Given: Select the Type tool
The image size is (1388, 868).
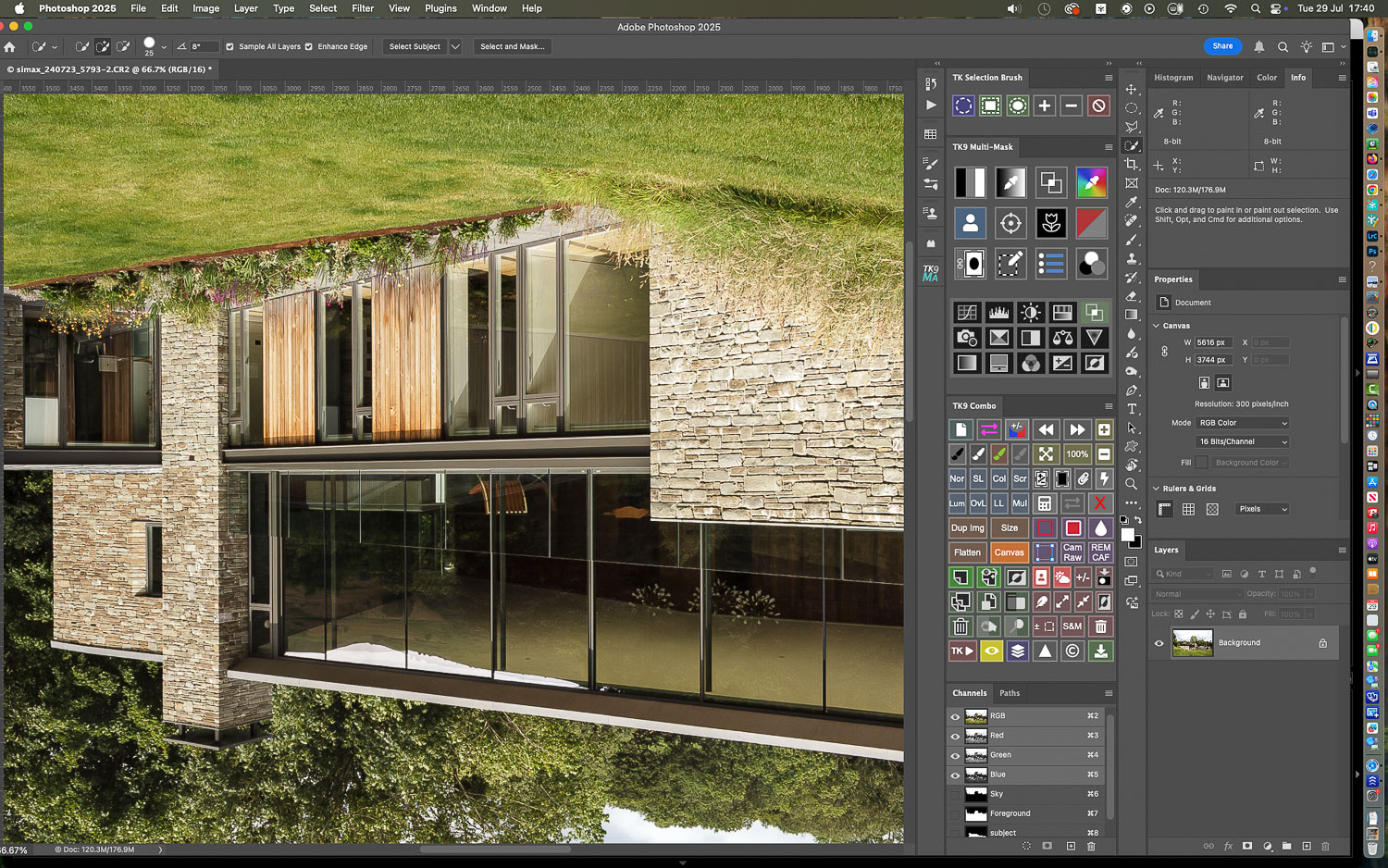Looking at the screenshot, I should click(x=1131, y=409).
